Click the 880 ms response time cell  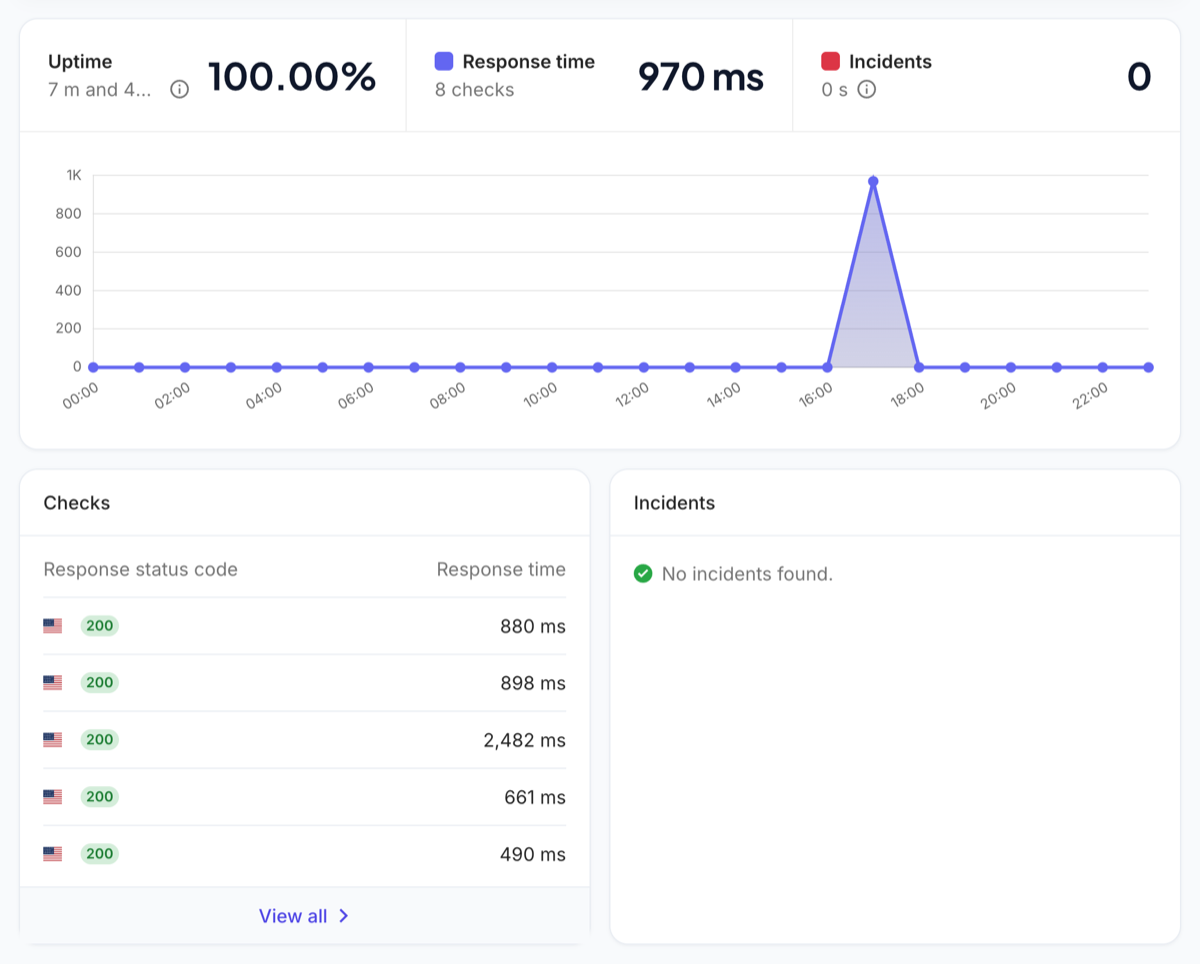tap(533, 627)
